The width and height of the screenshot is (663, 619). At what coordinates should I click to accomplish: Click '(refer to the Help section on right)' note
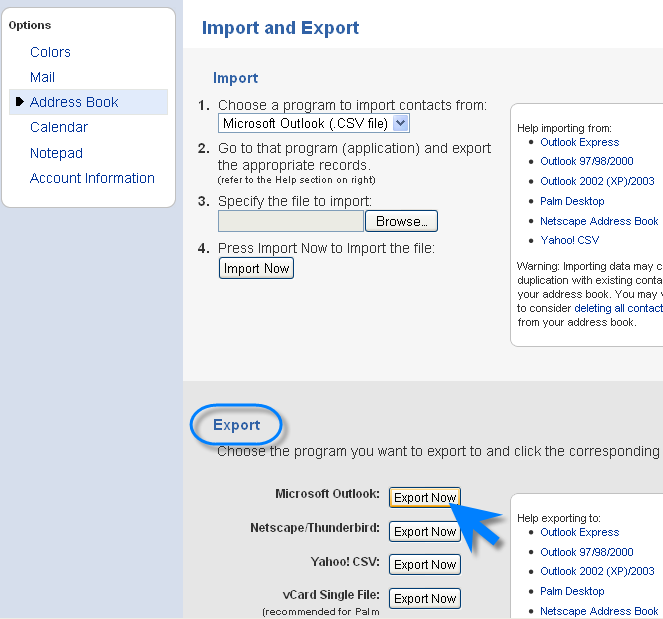(x=296, y=180)
